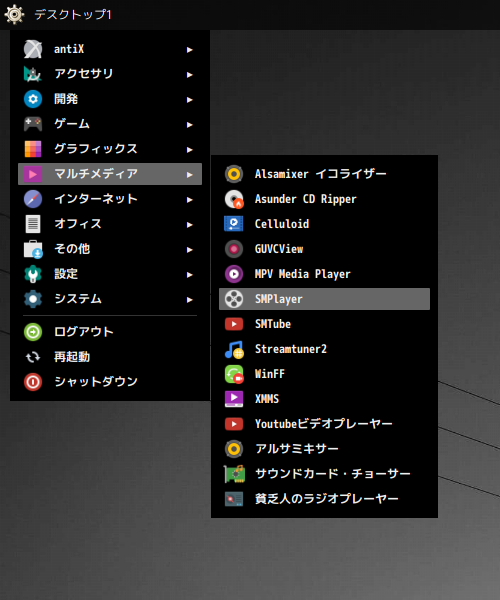
Task: Open the その他 menu category
Action: click(110, 249)
